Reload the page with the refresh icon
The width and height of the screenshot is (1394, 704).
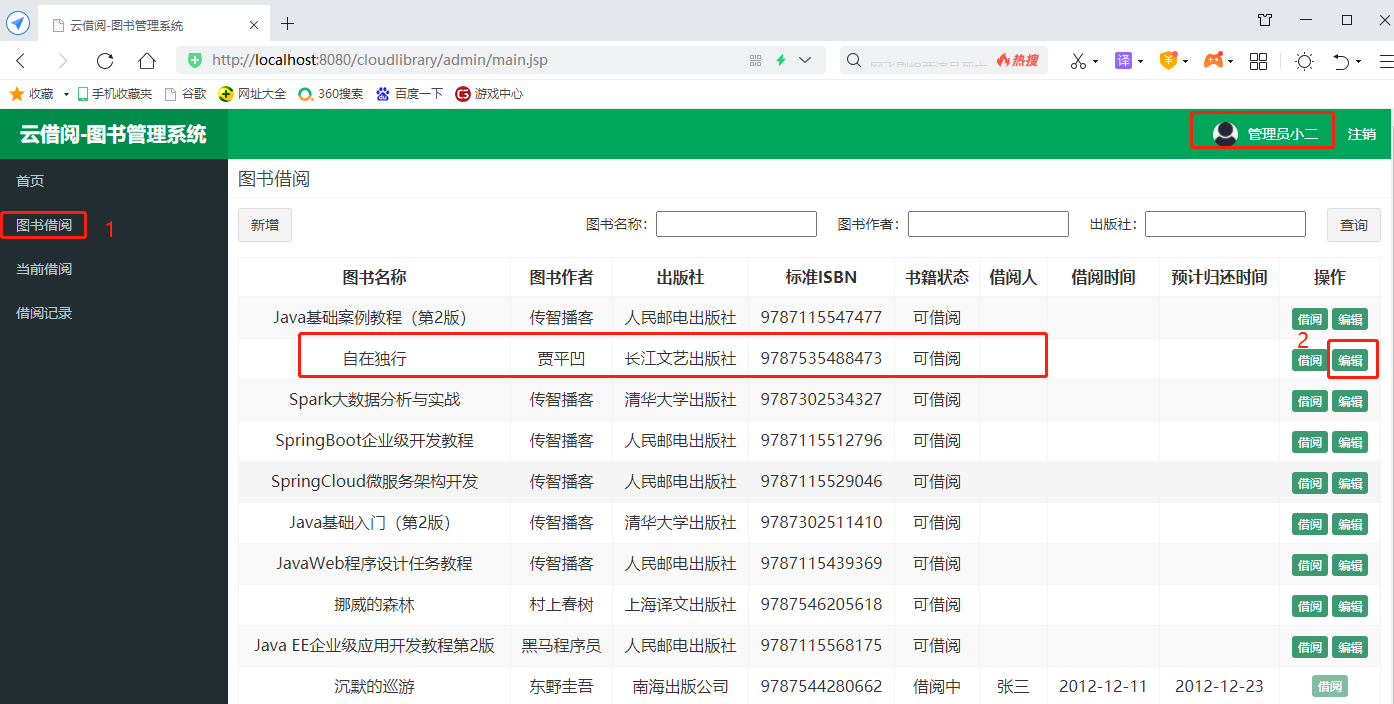point(105,61)
